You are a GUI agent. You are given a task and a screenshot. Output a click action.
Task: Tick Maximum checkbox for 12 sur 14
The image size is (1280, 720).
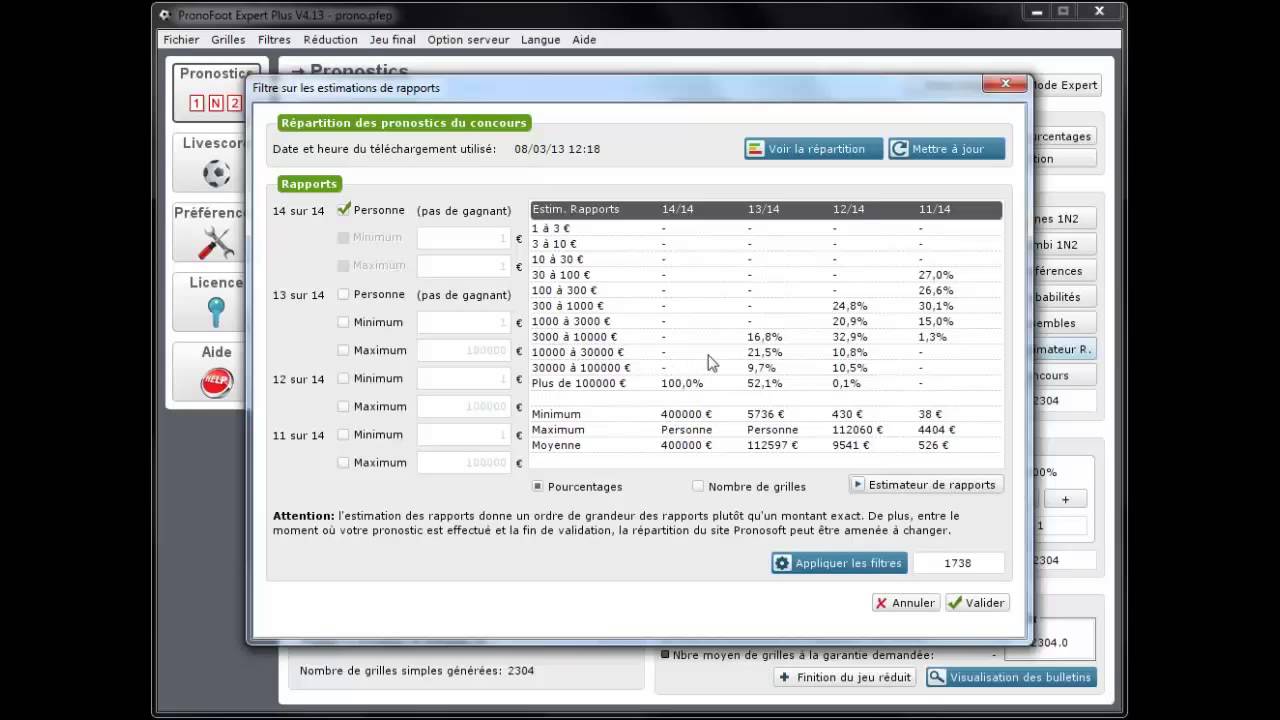click(344, 407)
